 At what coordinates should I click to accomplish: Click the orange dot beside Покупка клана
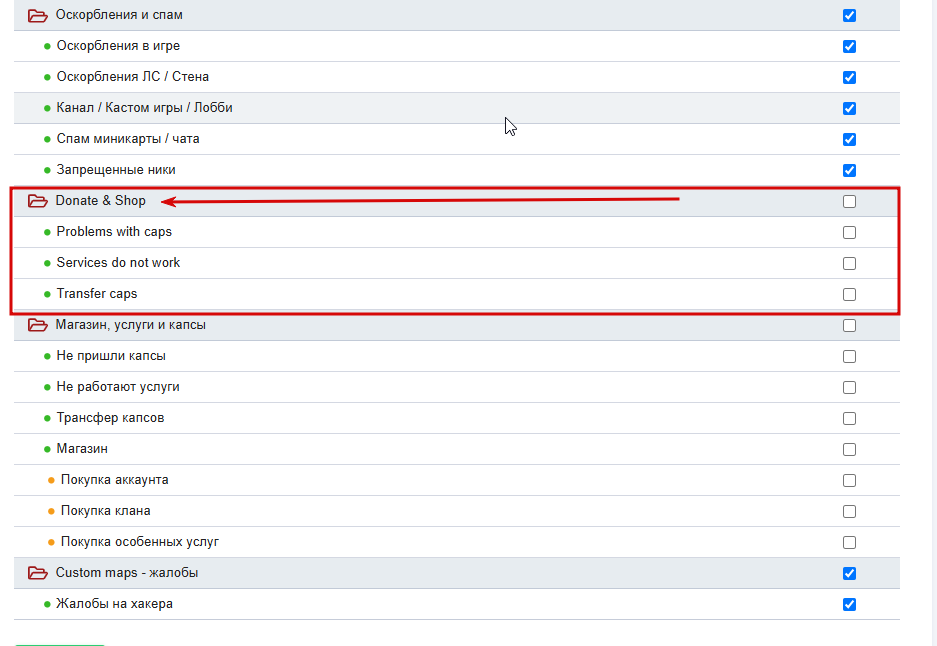point(51,512)
